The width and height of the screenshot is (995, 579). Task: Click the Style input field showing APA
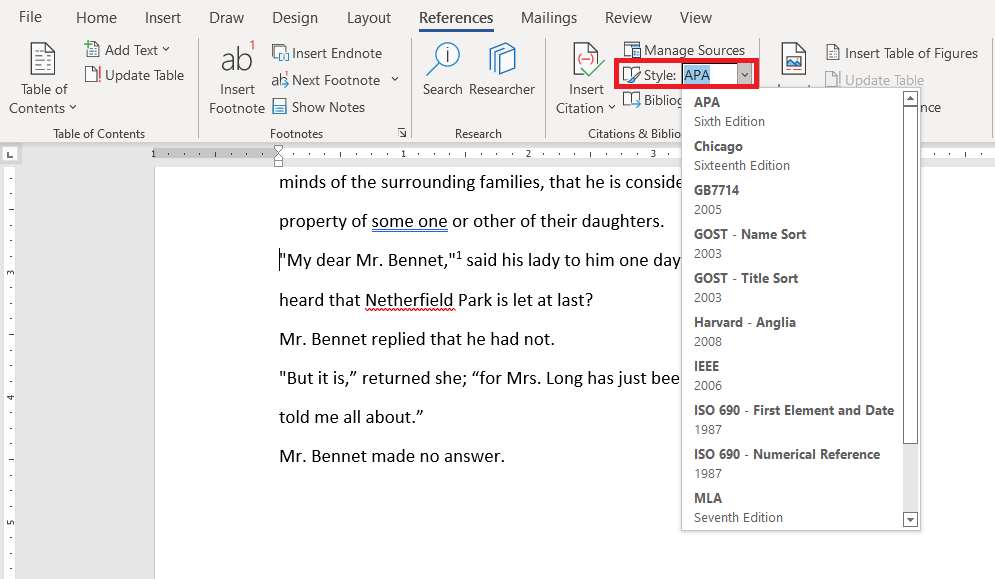click(x=709, y=75)
